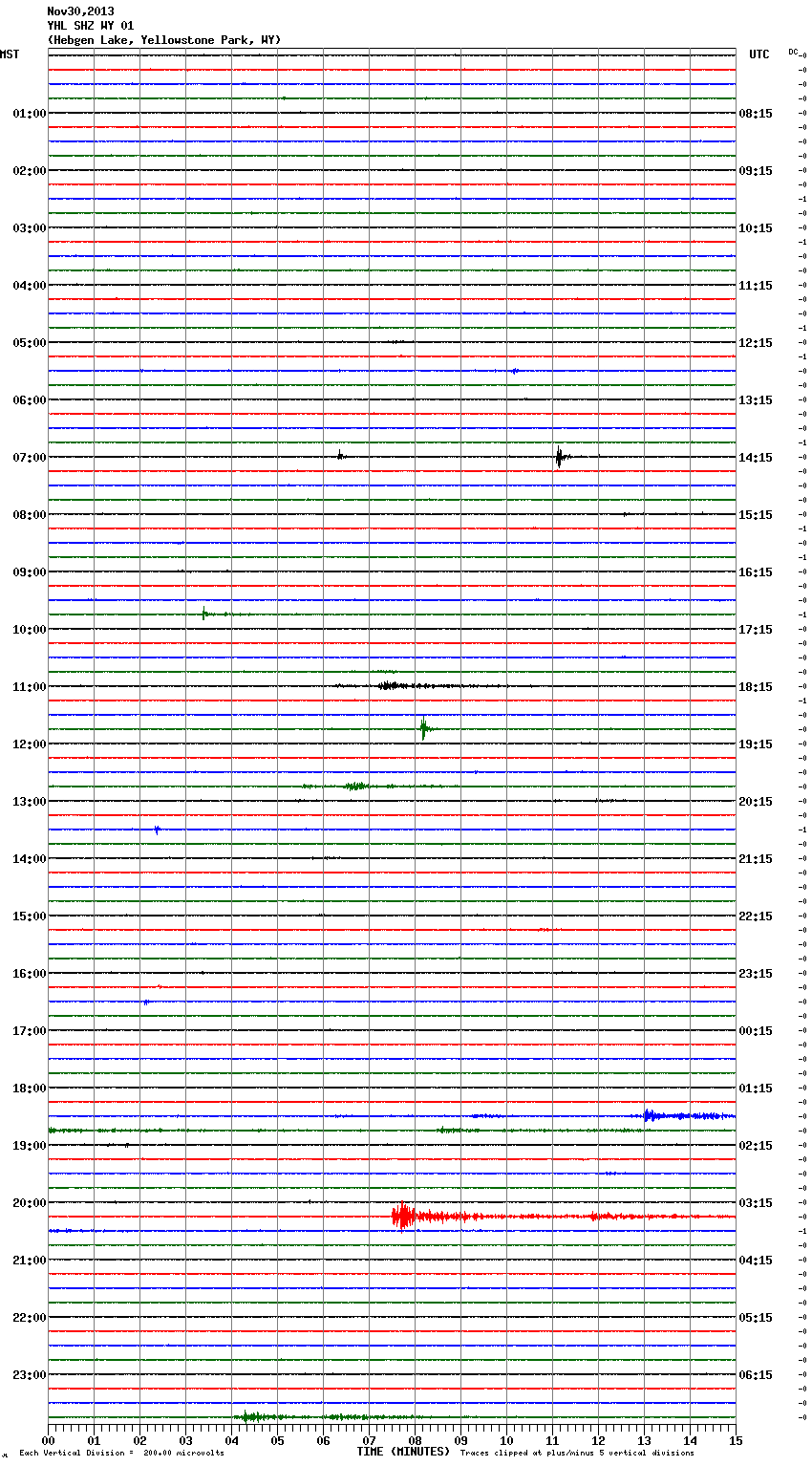Click the "00" minute axis tick label
Image resolution: width=812 pixels, height=1466 pixels.
point(48,1439)
